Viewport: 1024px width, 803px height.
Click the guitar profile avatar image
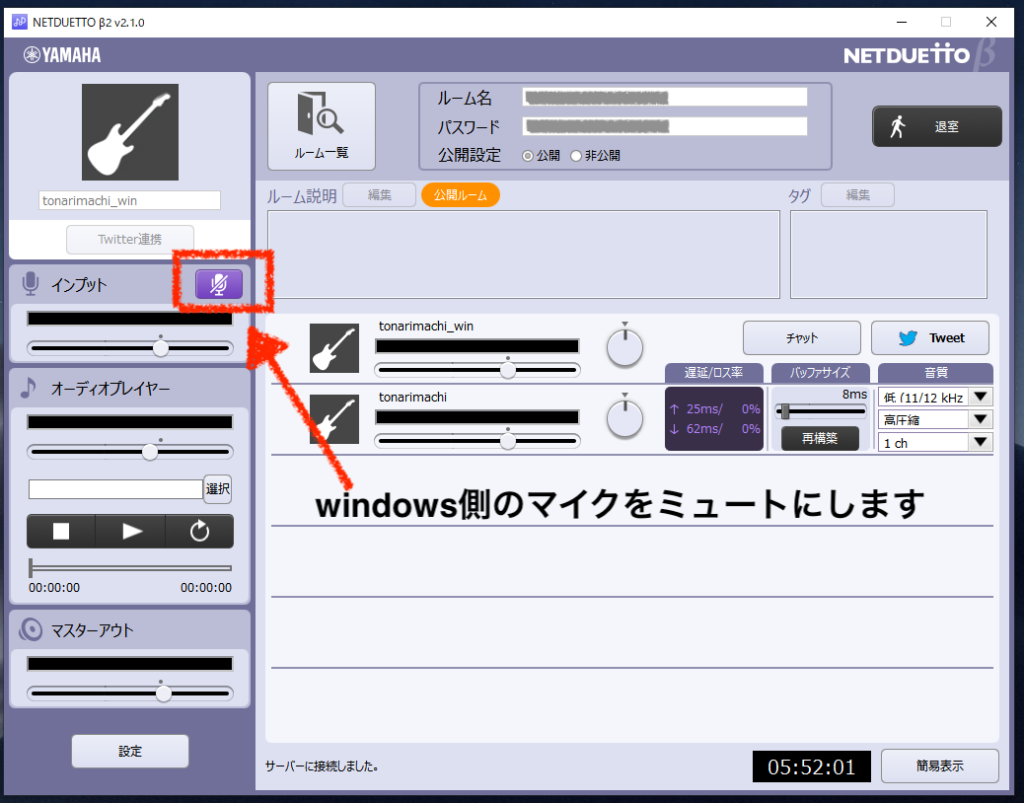click(x=130, y=132)
